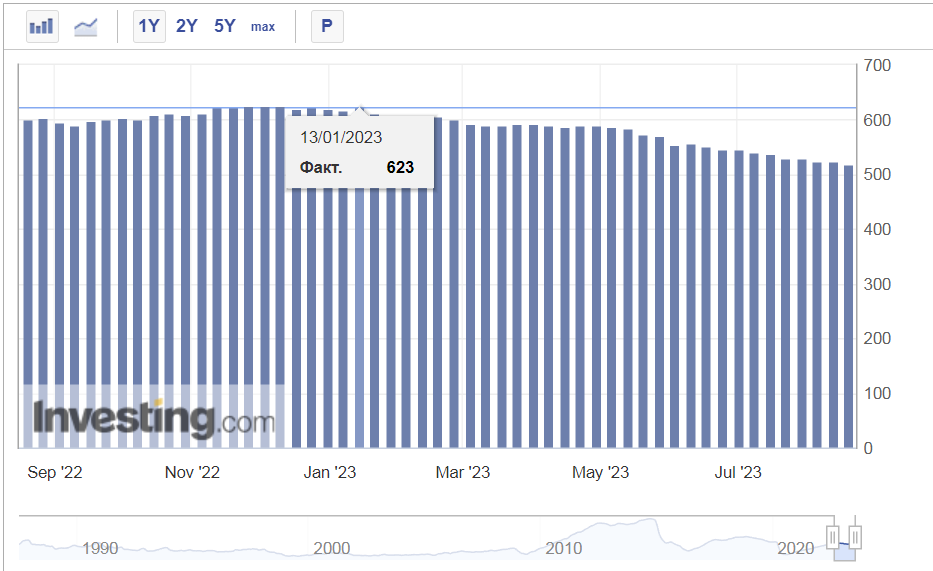933x571 pixels.
Task: Switch to bar chart view icon
Action: coord(42,27)
